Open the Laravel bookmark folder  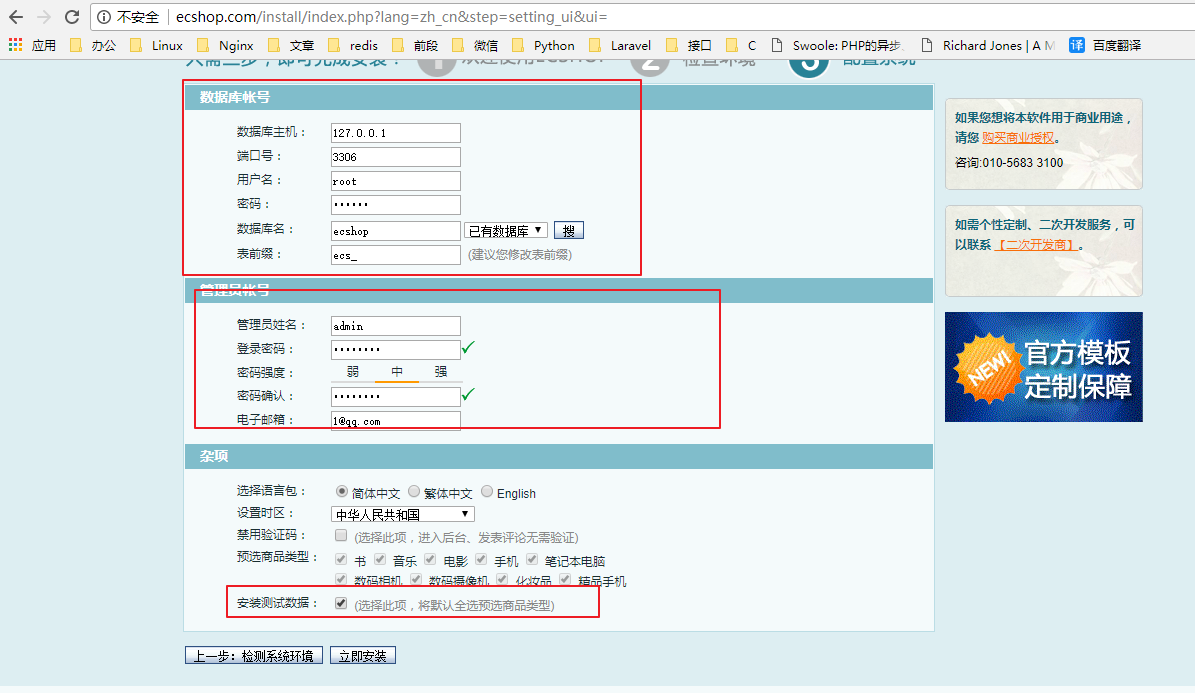click(620, 45)
